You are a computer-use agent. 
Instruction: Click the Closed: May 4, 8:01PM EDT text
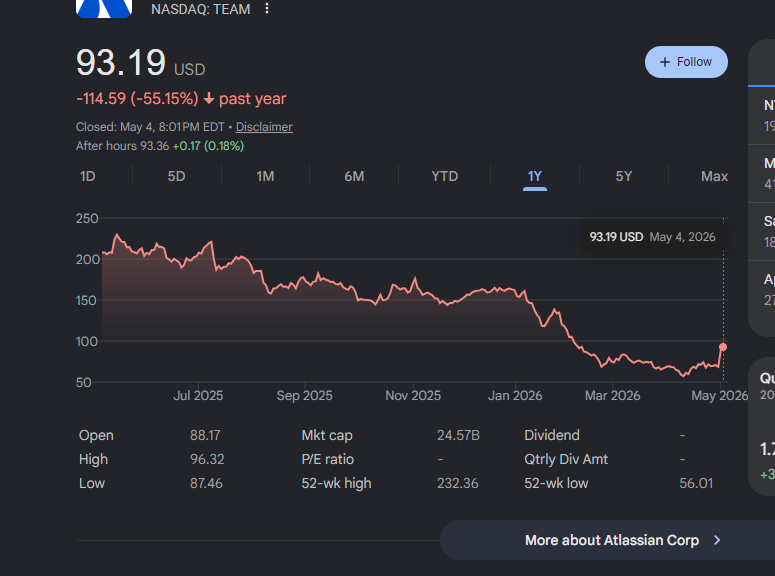tap(150, 127)
